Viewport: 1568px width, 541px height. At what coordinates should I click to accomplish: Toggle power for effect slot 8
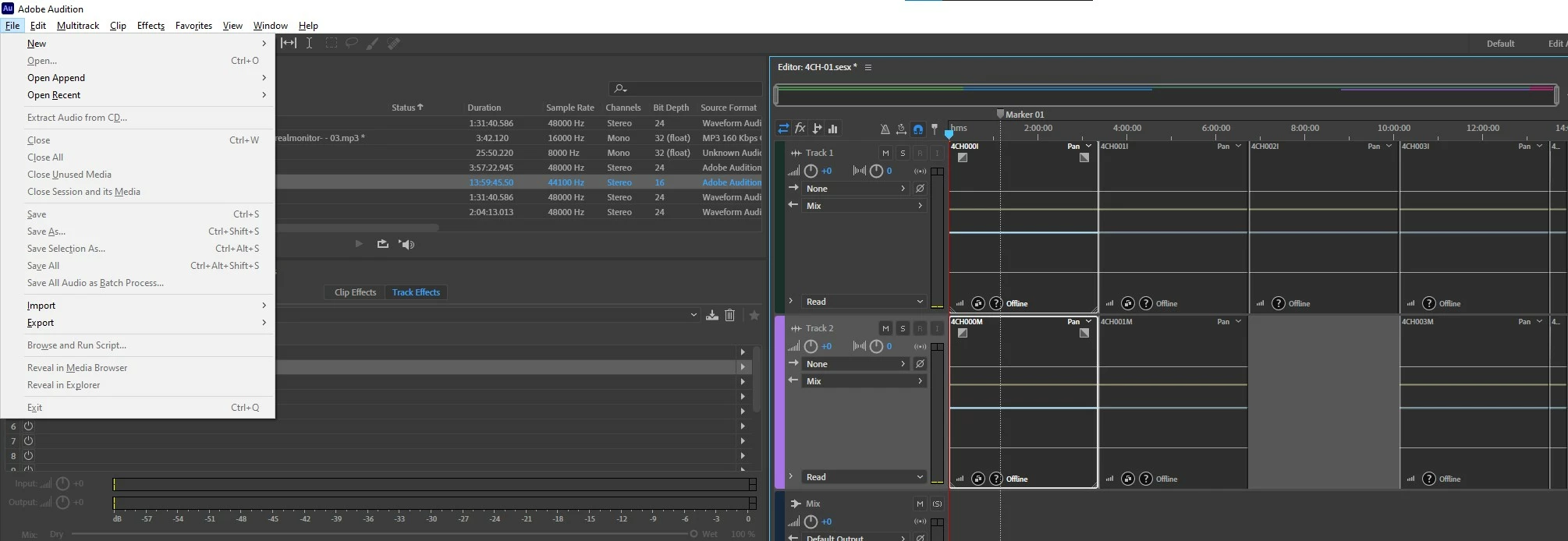pos(28,455)
